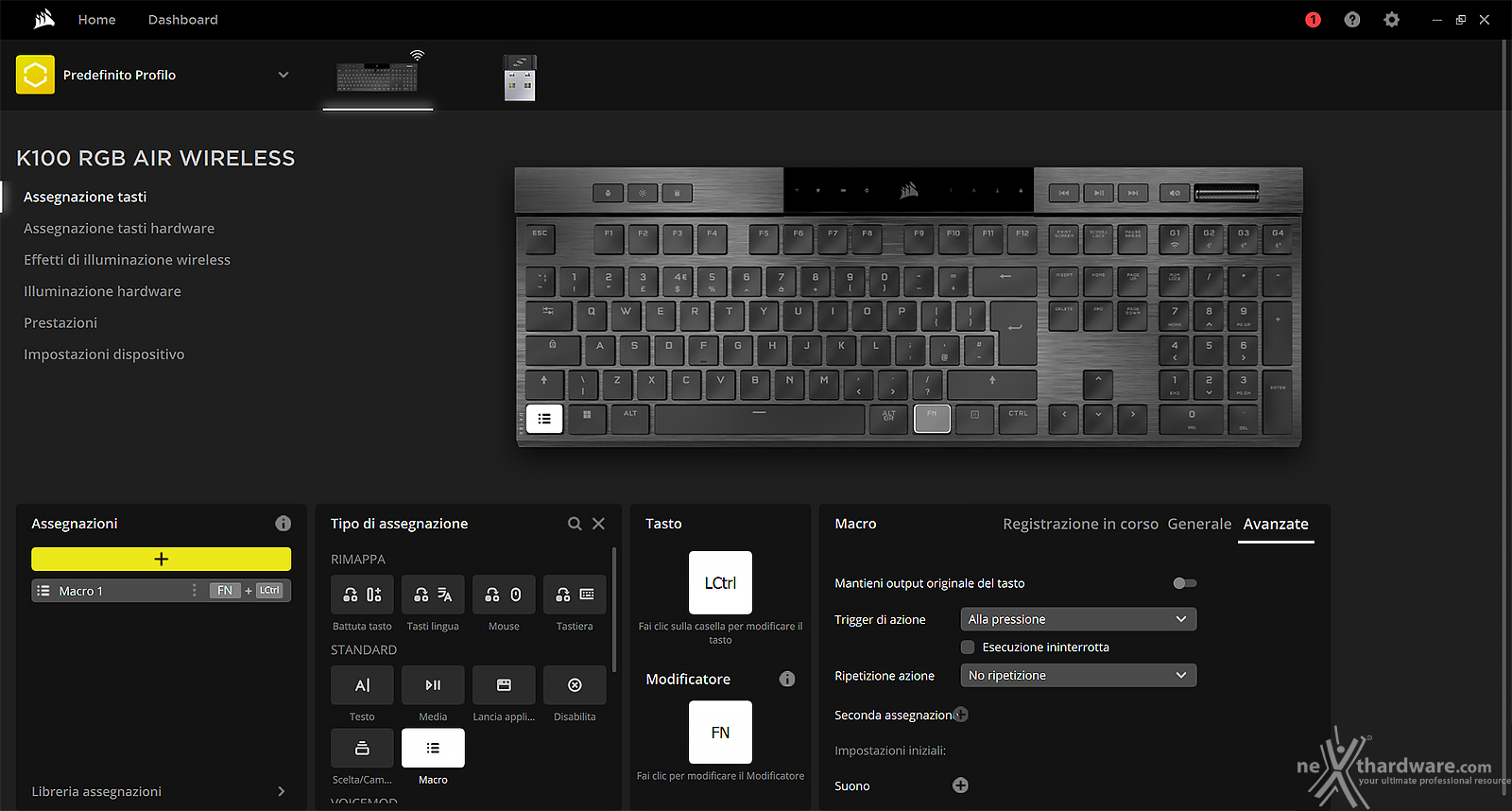Switch to the Avanzate macro tab
This screenshot has height=811, width=1512.
coord(1276,524)
